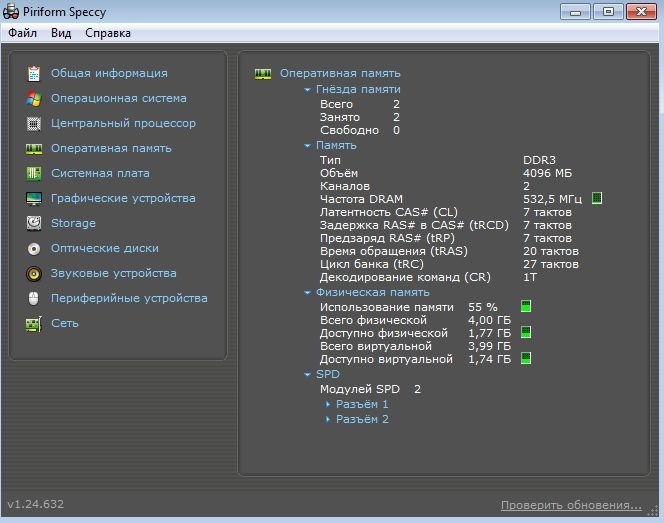Click the 20 тактов tRAS value
This screenshot has height=523, width=664.
point(551,251)
